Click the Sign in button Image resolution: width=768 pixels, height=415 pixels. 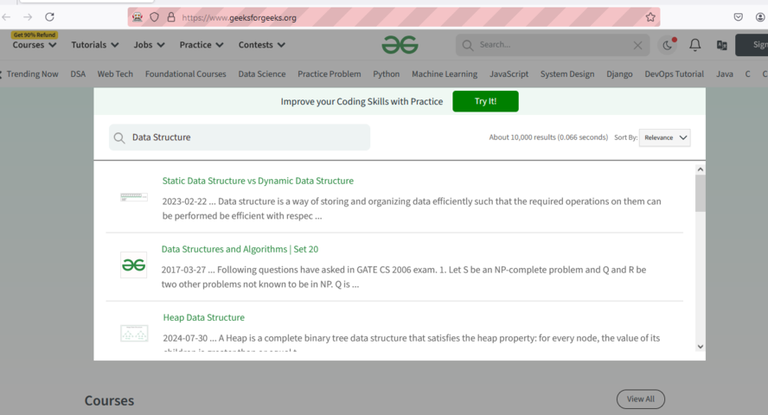[752, 45]
